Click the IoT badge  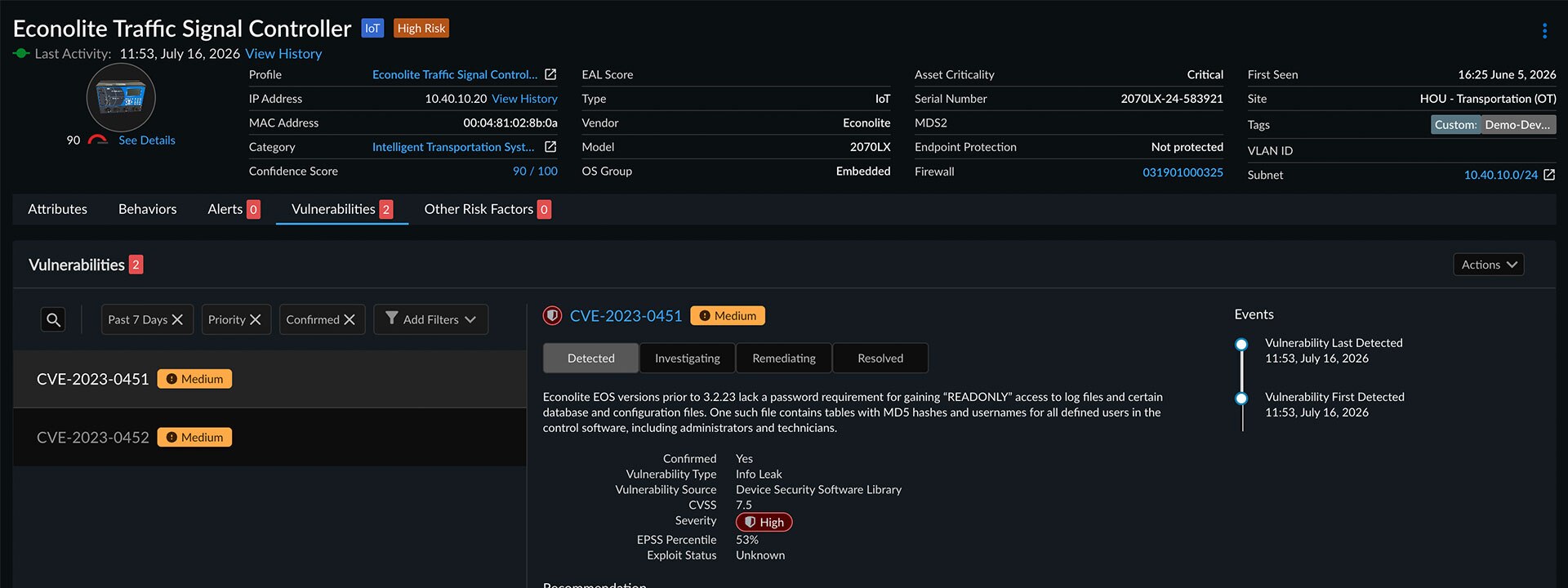coord(372,29)
